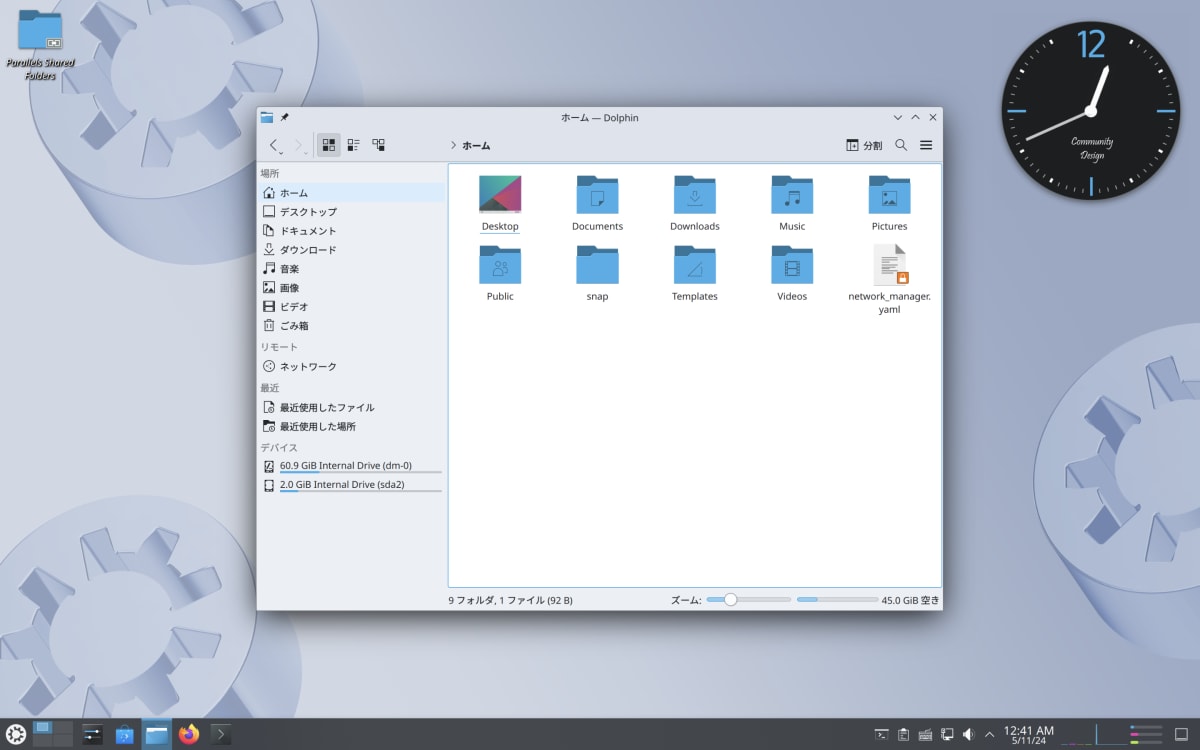
Task: Select the Desktop folder icon
Action: coord(500,194)
